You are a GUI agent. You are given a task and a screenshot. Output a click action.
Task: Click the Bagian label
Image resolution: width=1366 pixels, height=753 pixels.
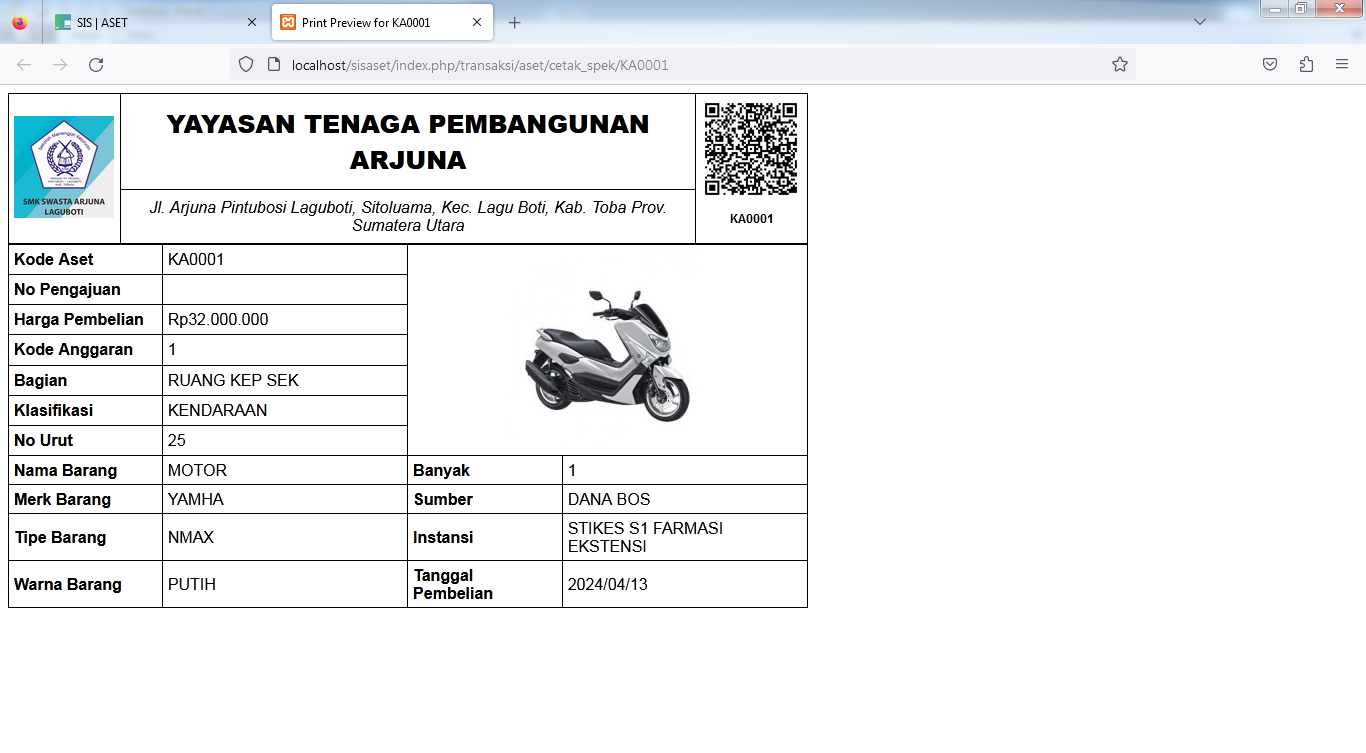click(x=41, y=381)
